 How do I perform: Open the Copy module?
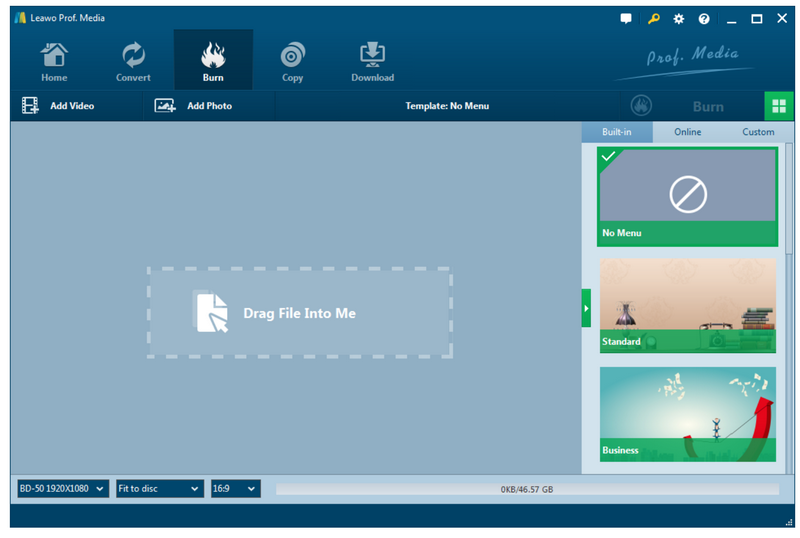click(292, 62)
